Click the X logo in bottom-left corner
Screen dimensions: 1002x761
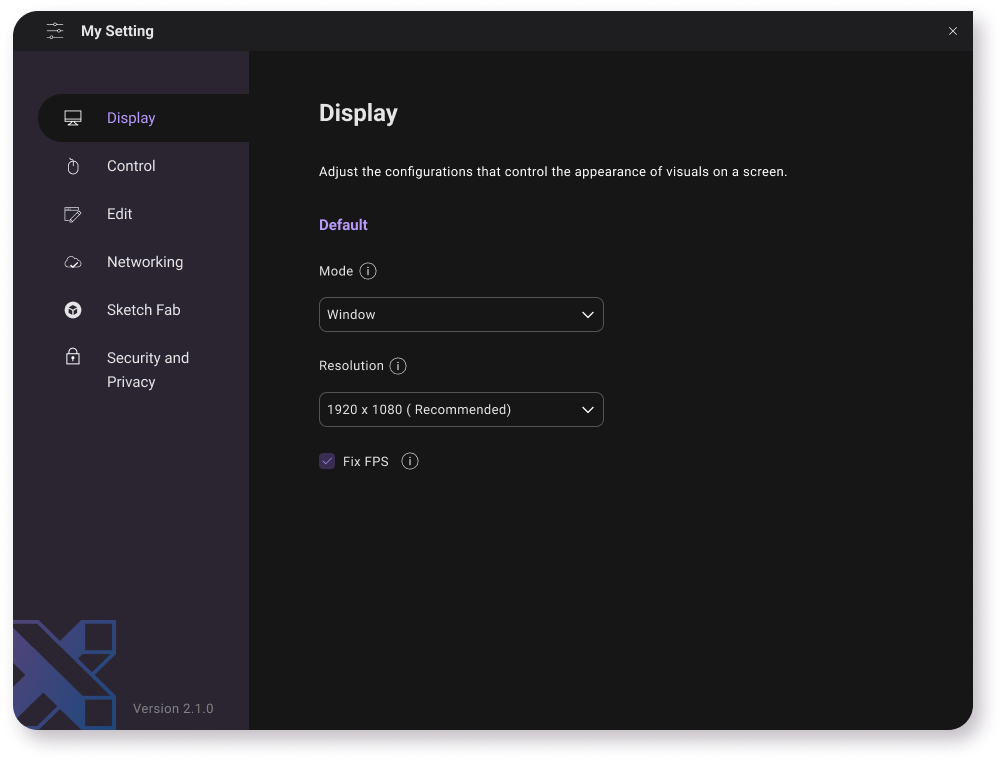(64, 673)
